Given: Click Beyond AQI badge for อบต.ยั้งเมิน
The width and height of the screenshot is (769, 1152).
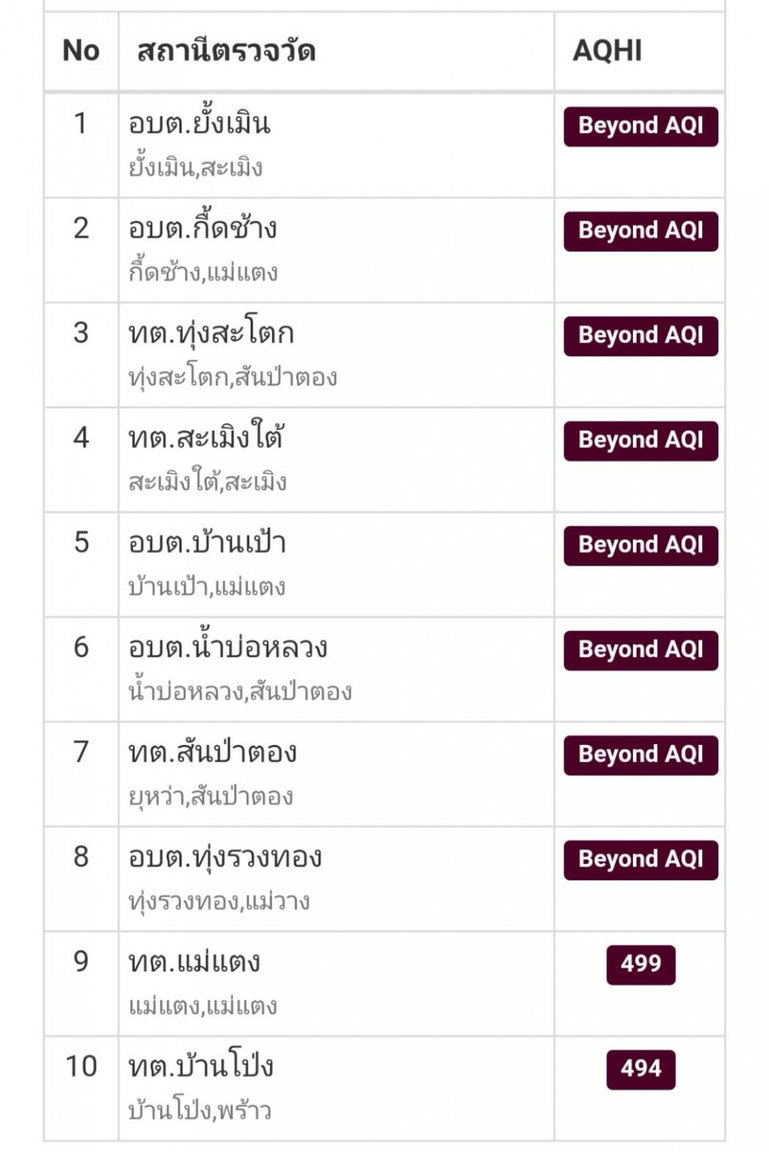Looking at the screenshot, I should (x=640, y=126).
